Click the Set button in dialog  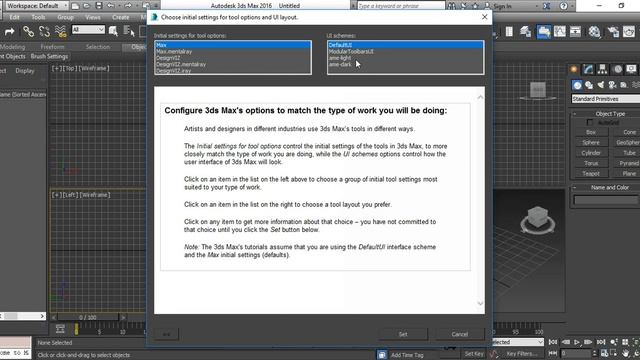coord(403,334)
